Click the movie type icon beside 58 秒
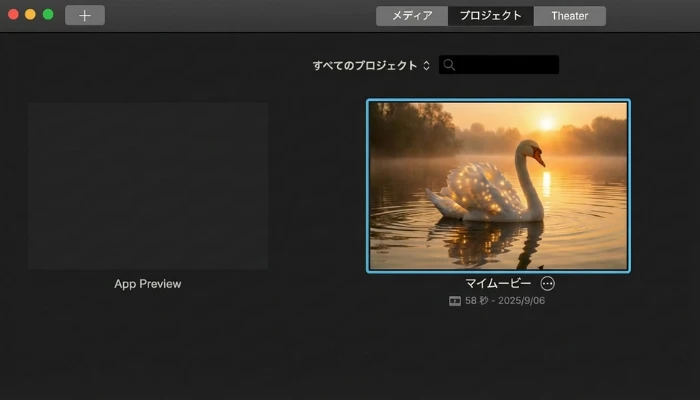The width and height of the screenshot is (700, 400). [455, 301]
